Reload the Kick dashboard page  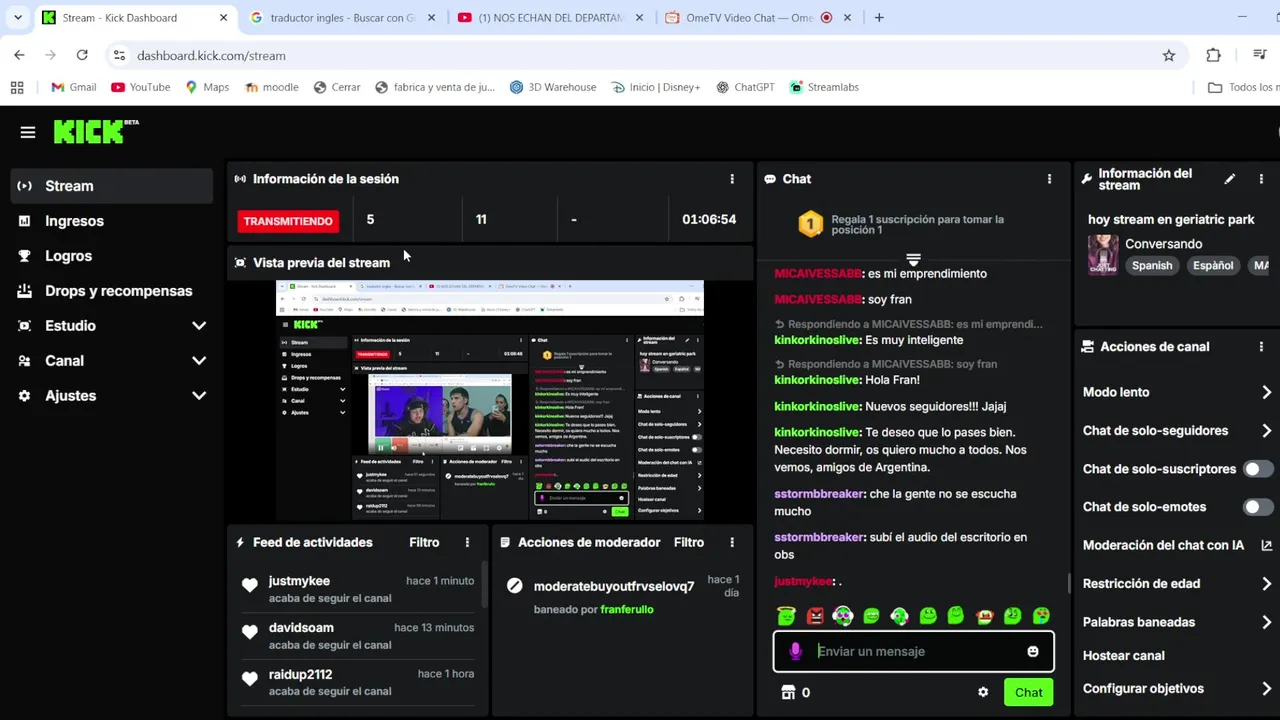tap(82, 56)
